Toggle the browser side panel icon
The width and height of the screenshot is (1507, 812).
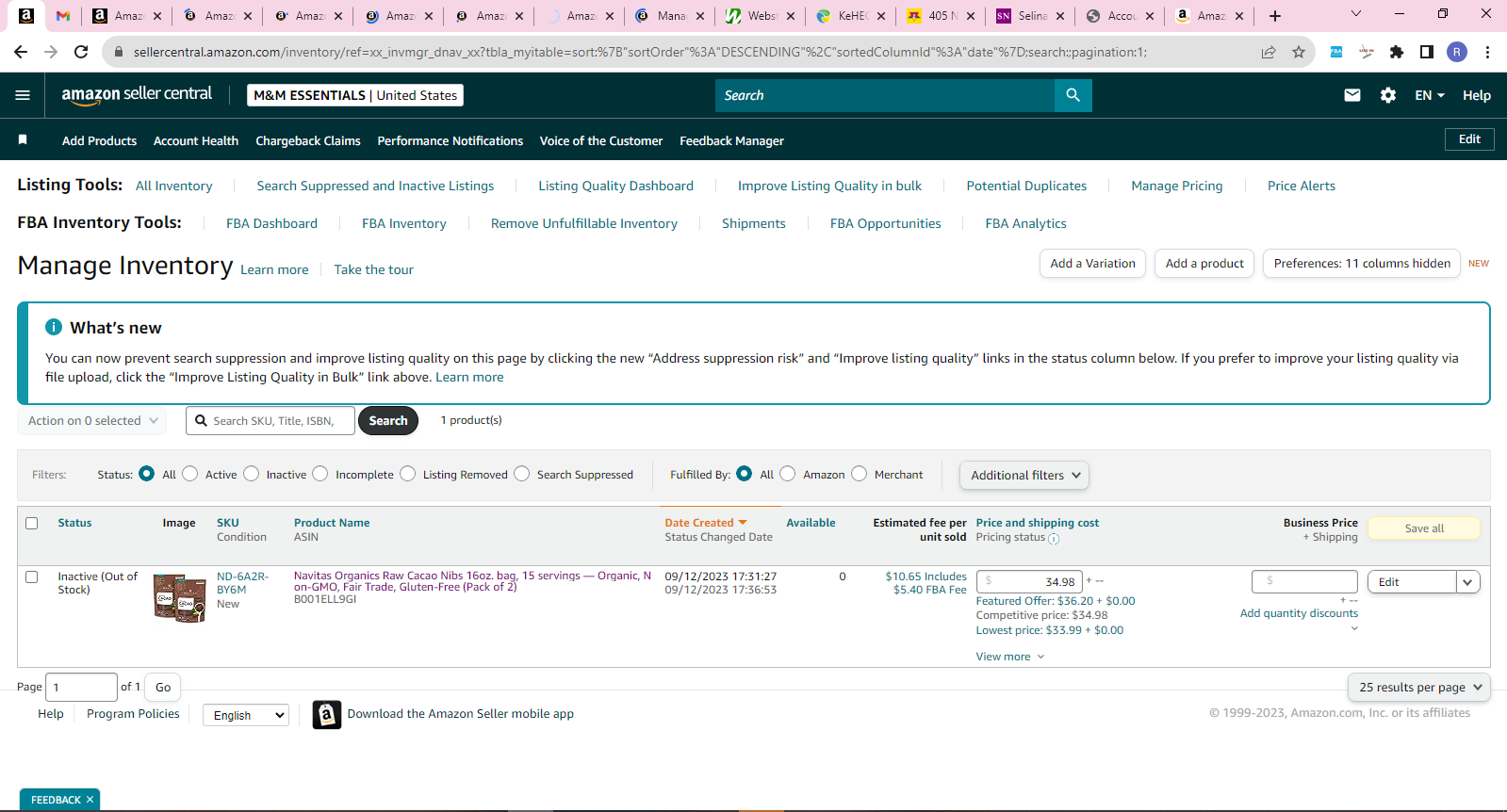[1427, 52]
